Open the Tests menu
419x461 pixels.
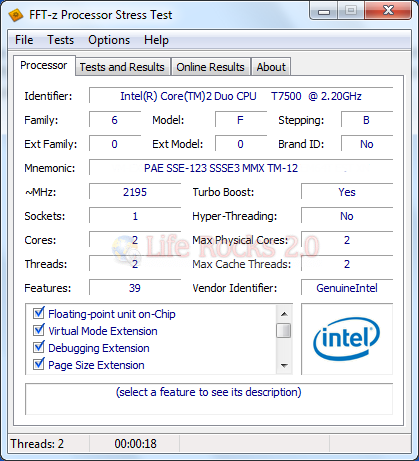pos(60,40)
